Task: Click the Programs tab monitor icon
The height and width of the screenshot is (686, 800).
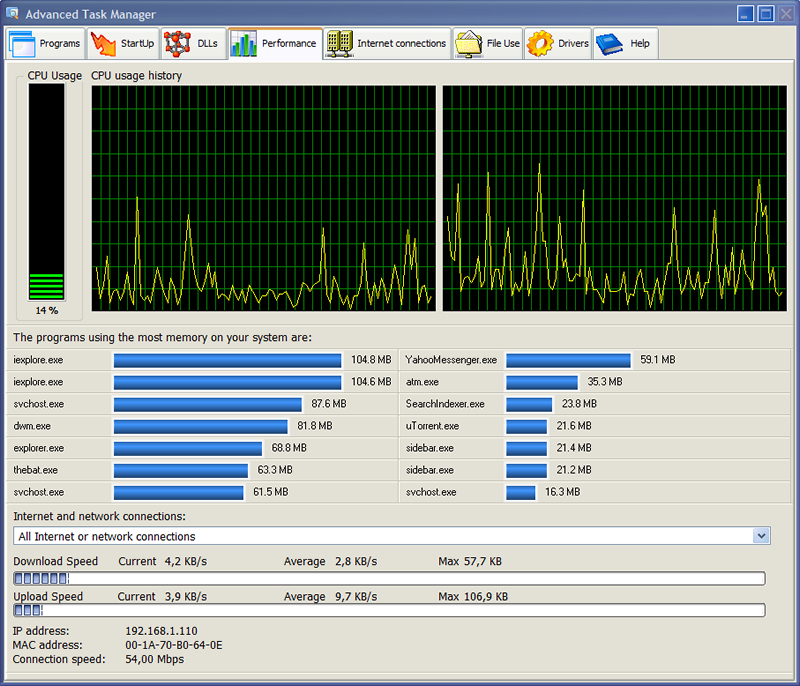Action: tap(22, 44)
